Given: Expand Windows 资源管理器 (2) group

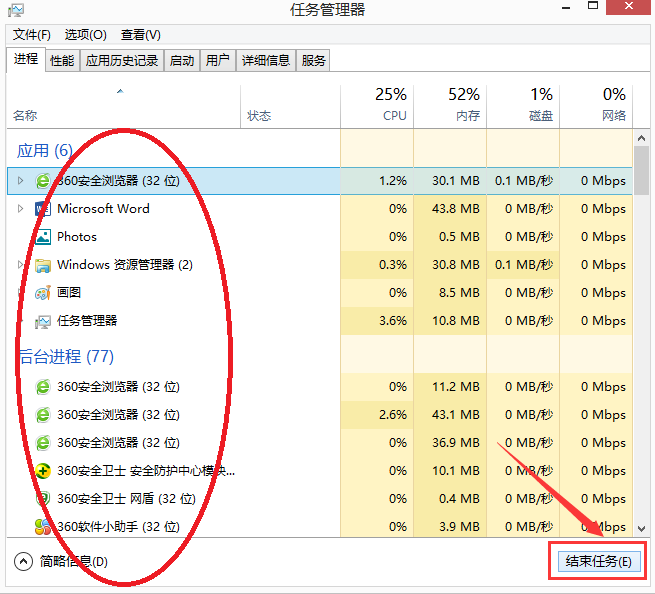Looking at the screenshot, I should 20,264.
